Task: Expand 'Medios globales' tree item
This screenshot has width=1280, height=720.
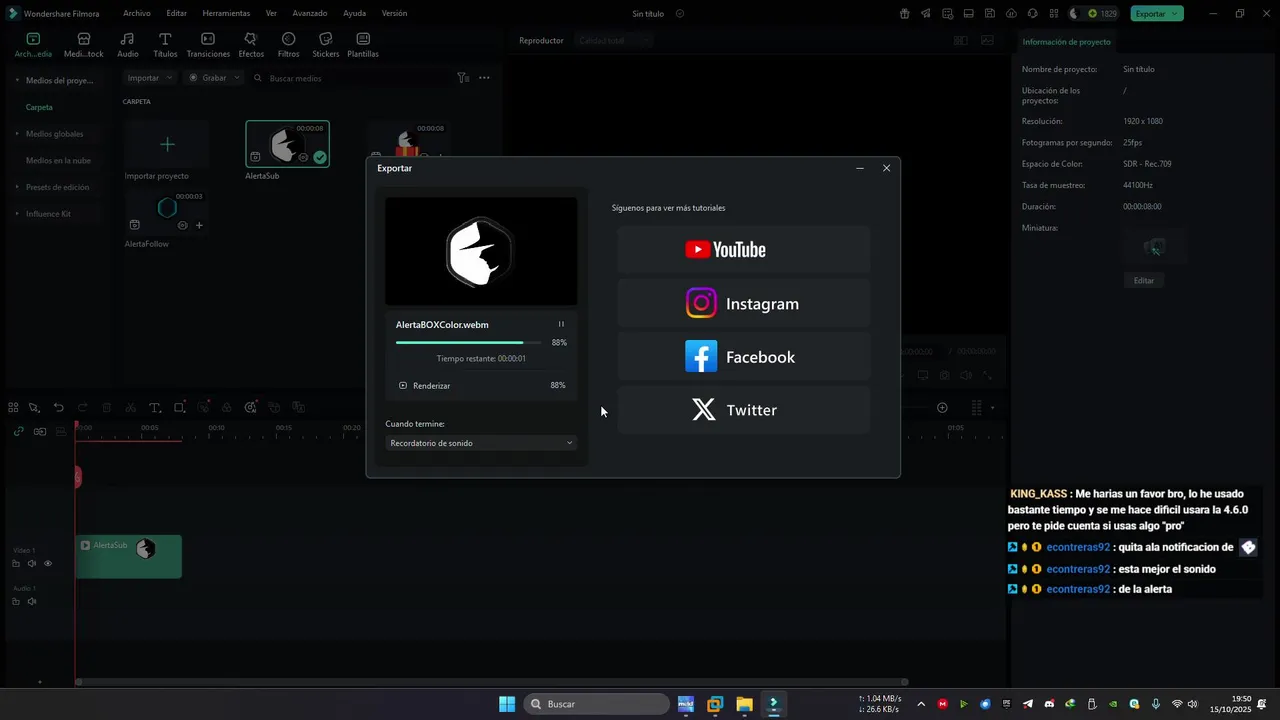Action: pos(17,134)
